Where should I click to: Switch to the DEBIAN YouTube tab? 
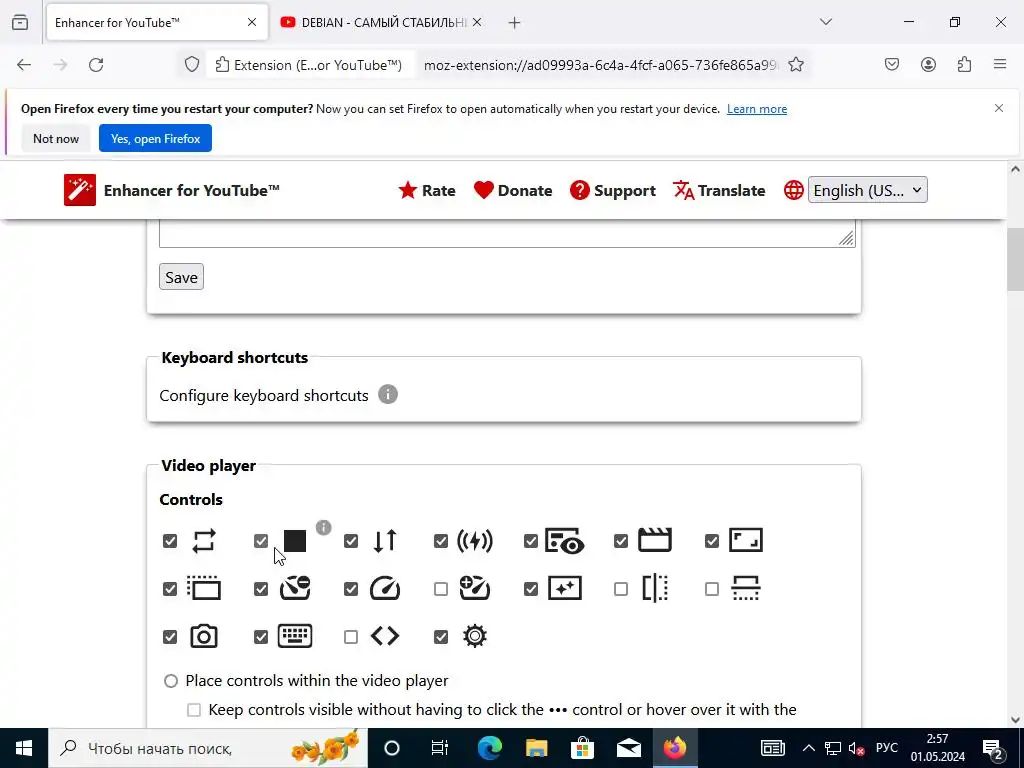coord(381,22)
